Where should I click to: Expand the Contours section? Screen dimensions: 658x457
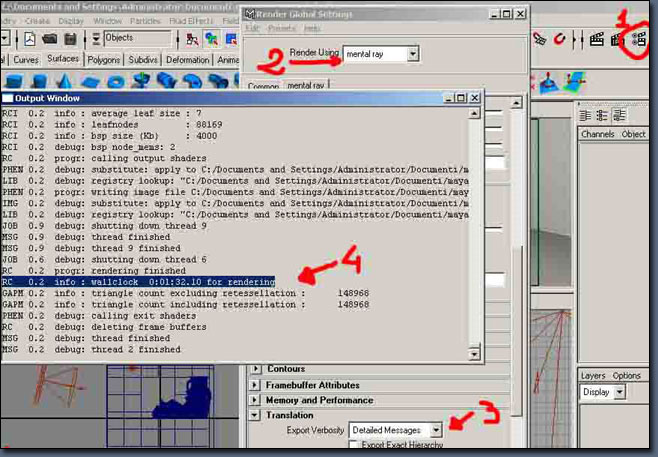click(x=255, y=369)
